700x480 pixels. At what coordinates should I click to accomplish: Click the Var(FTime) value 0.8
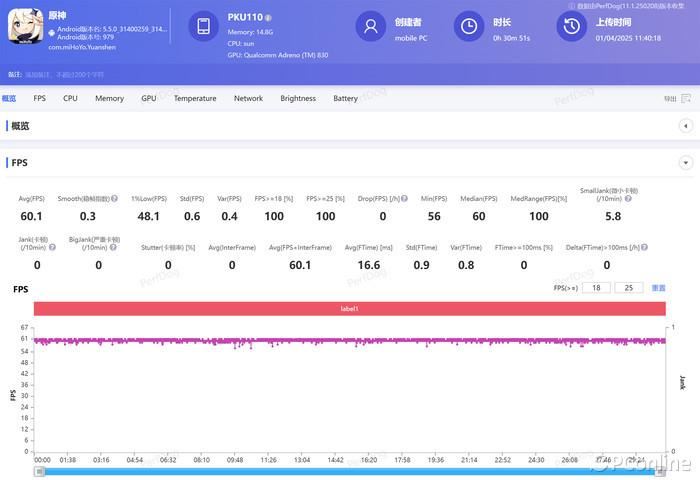tap(466, 265)
